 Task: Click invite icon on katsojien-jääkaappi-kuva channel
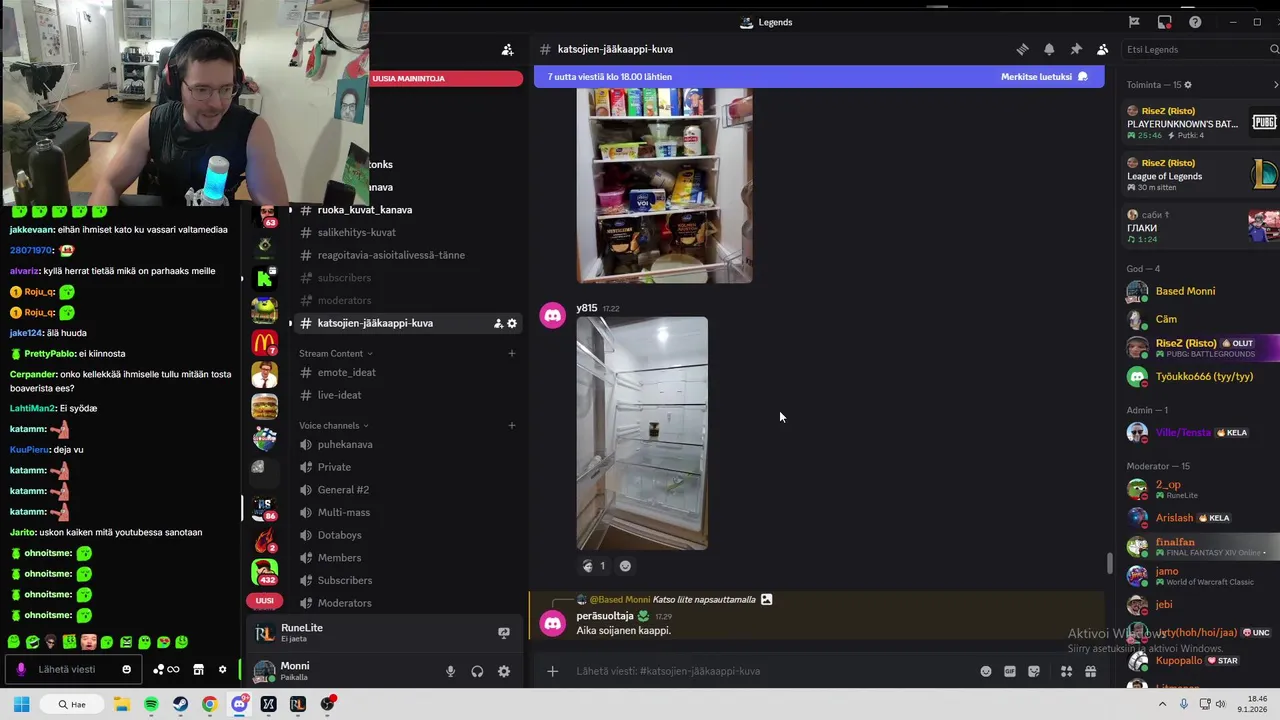498,323
